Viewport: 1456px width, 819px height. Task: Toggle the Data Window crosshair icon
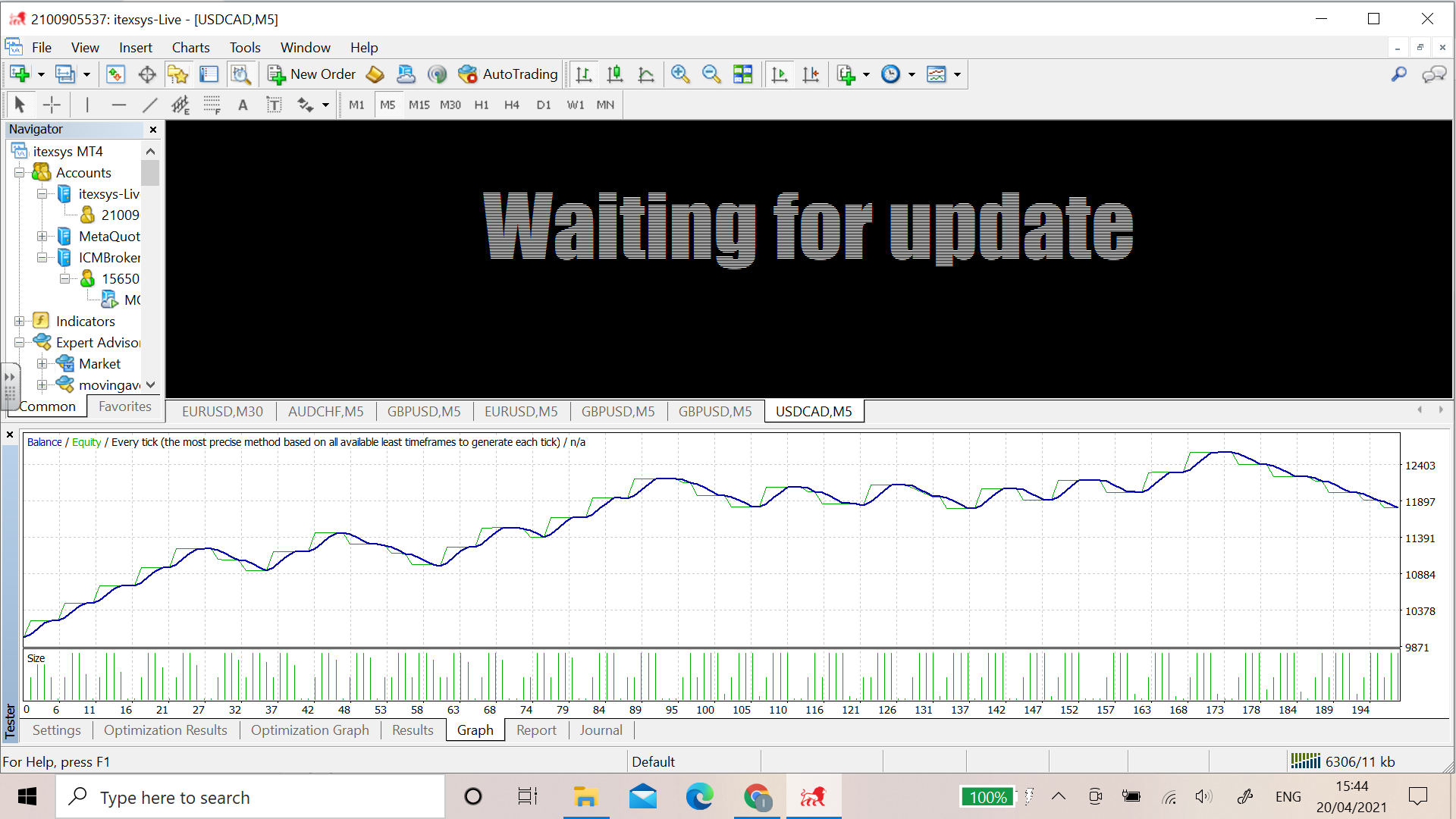point(147,74)
